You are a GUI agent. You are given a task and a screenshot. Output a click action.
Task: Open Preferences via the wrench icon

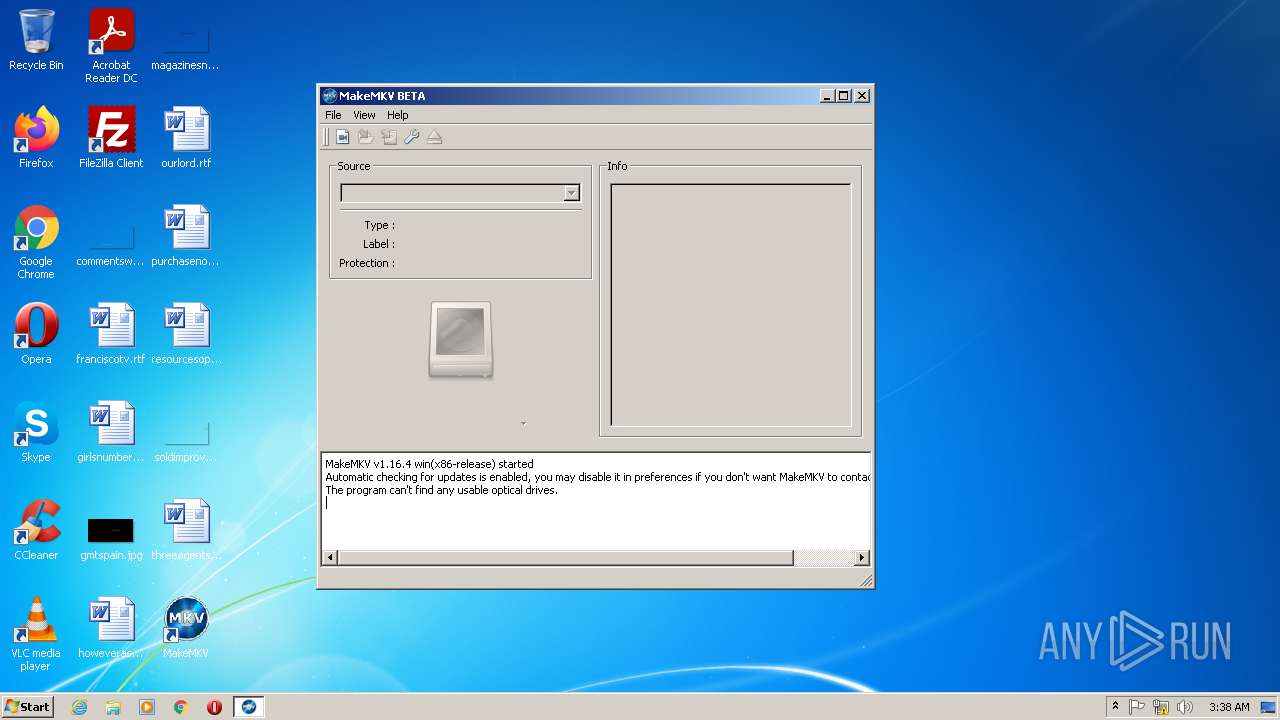412,137
